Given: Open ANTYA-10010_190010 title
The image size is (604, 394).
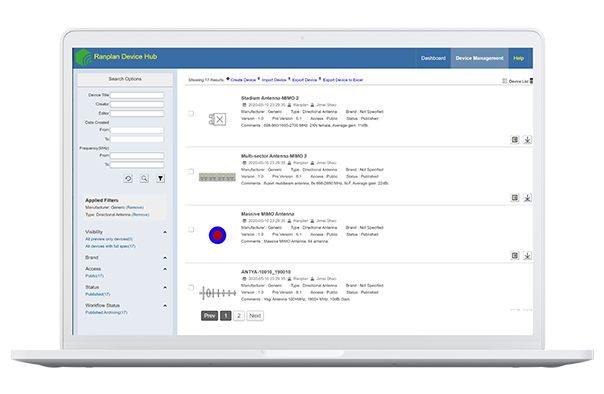Looking at the screenshot, I should [x=266, y=272].
